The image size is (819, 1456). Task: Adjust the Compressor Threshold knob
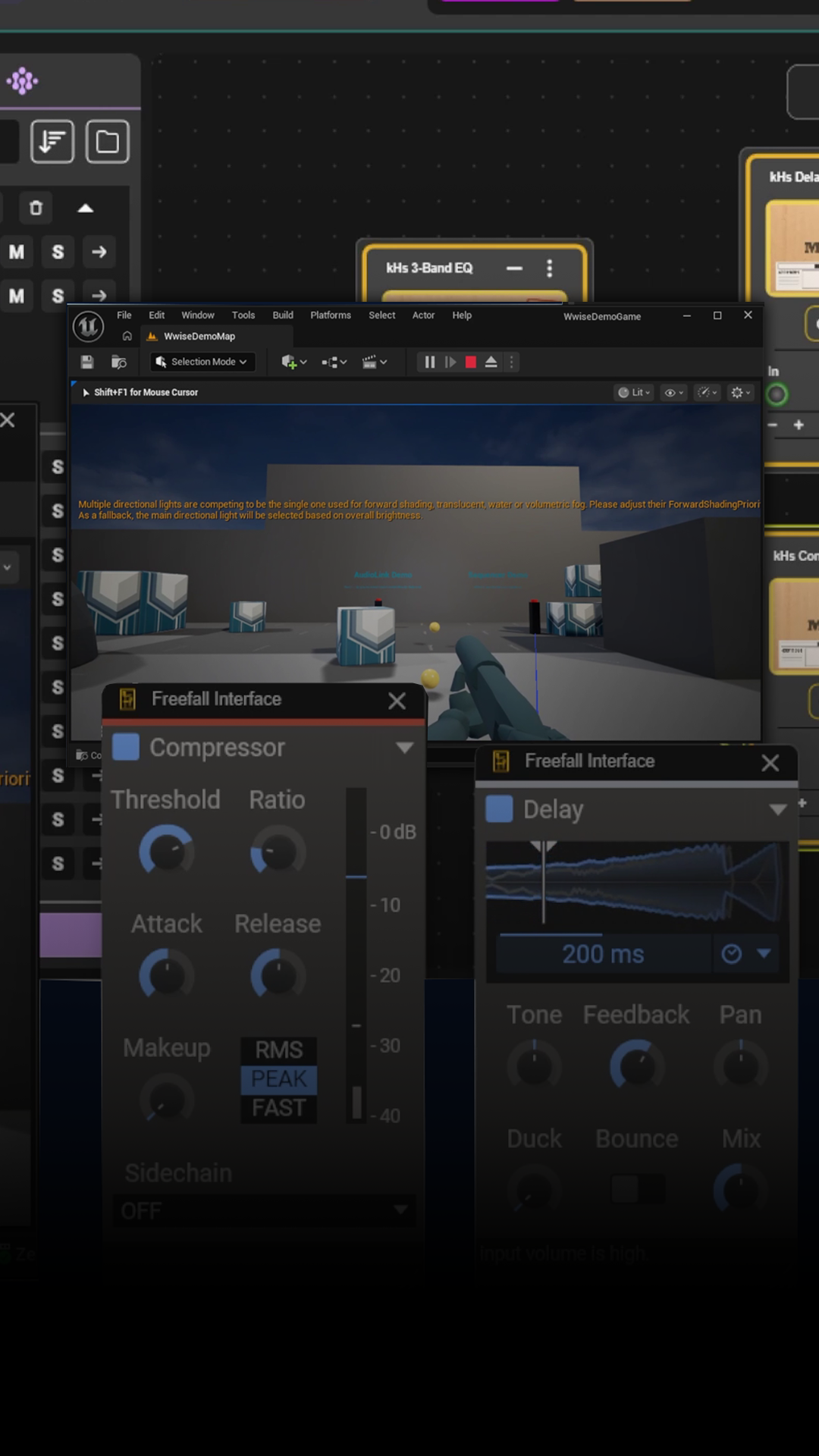click(166, 852)
